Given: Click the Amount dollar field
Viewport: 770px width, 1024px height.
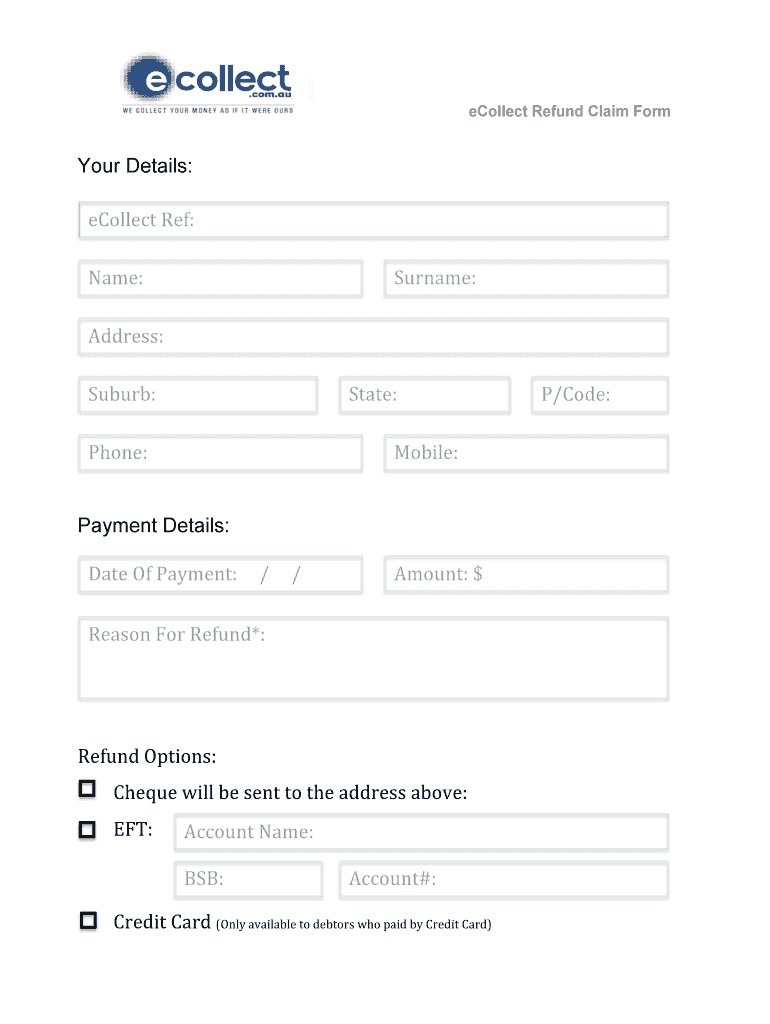Looking at the screenshot, I should click(526, 575).
